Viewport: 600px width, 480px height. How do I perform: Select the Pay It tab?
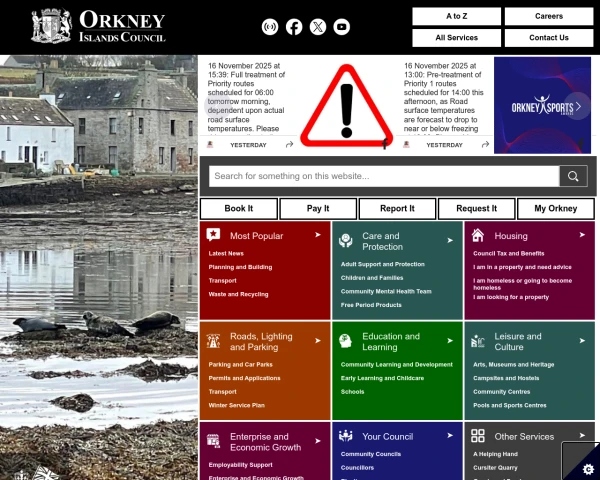318,209
